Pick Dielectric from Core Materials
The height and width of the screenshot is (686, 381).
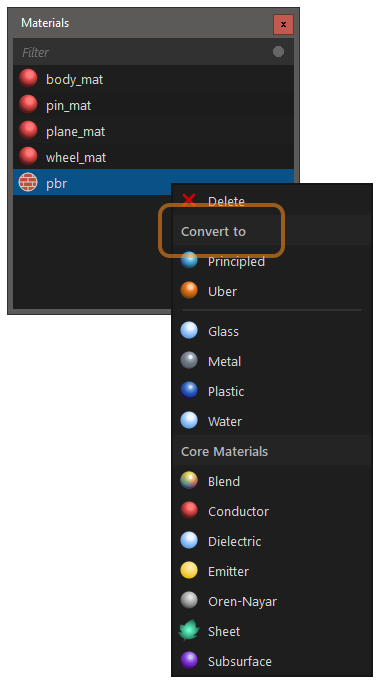[x=272, y=541]
